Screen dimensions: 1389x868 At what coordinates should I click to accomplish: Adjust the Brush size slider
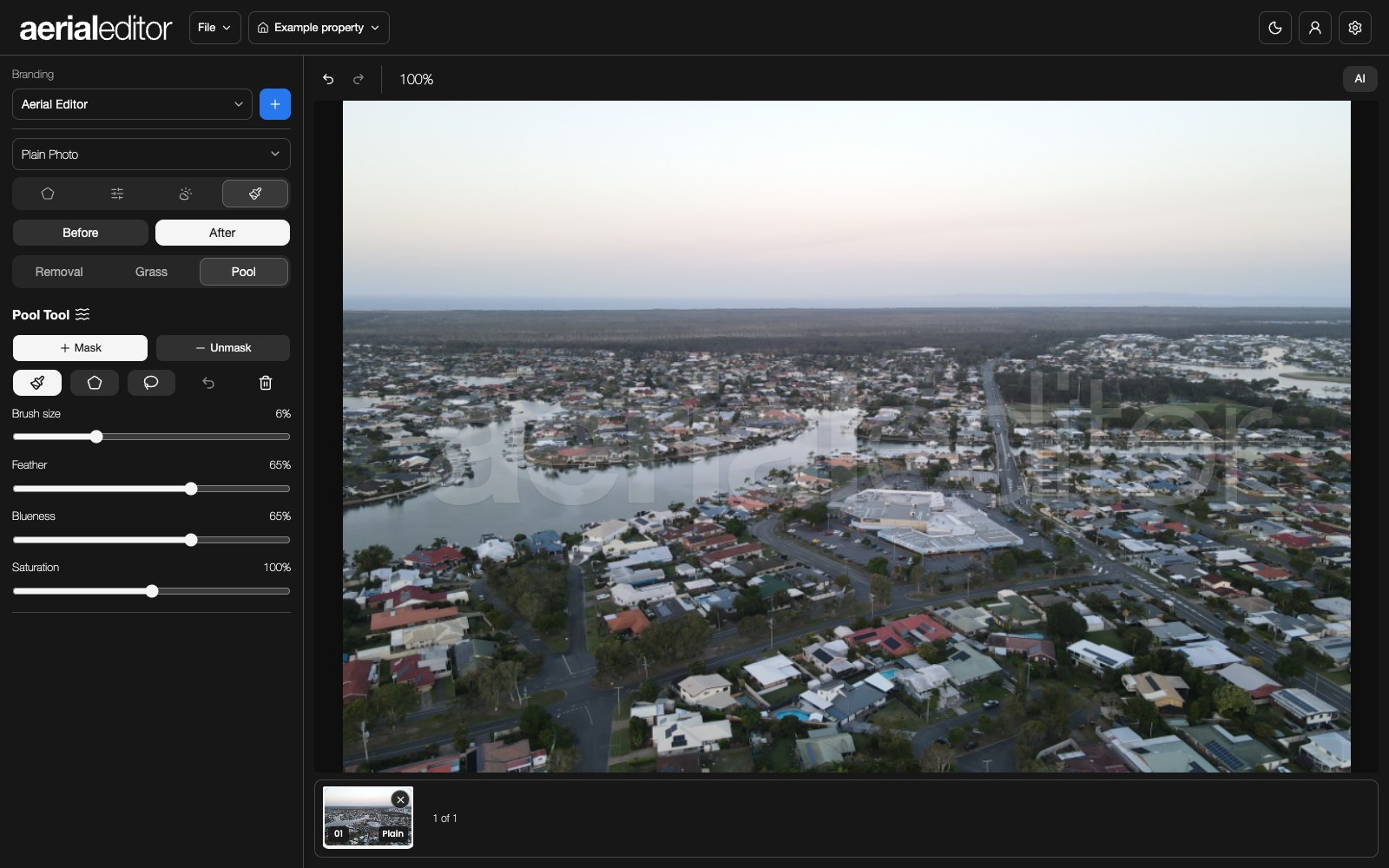tap(151, 437)
